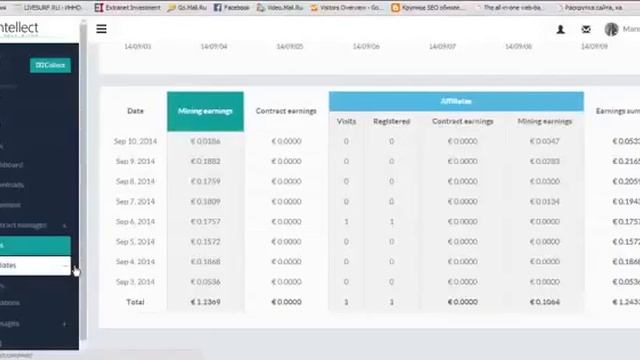Image resolution: width=640 pixels, height=360 pixels.
Task: Click the Date column header
Action: pos(135,111)
